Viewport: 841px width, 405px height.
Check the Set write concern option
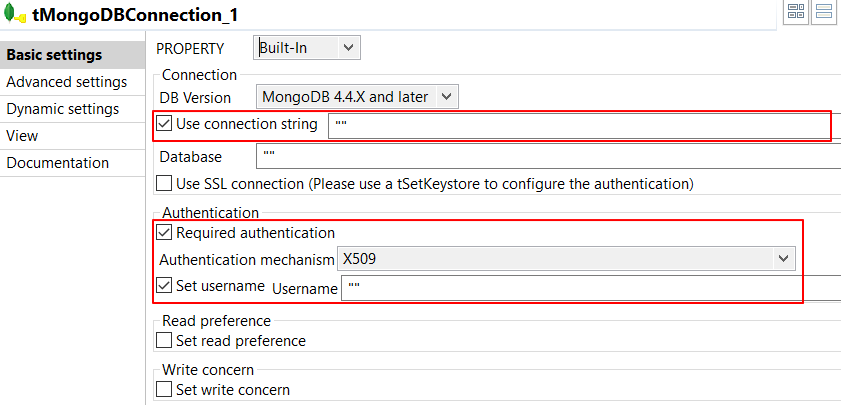[165, 390]
